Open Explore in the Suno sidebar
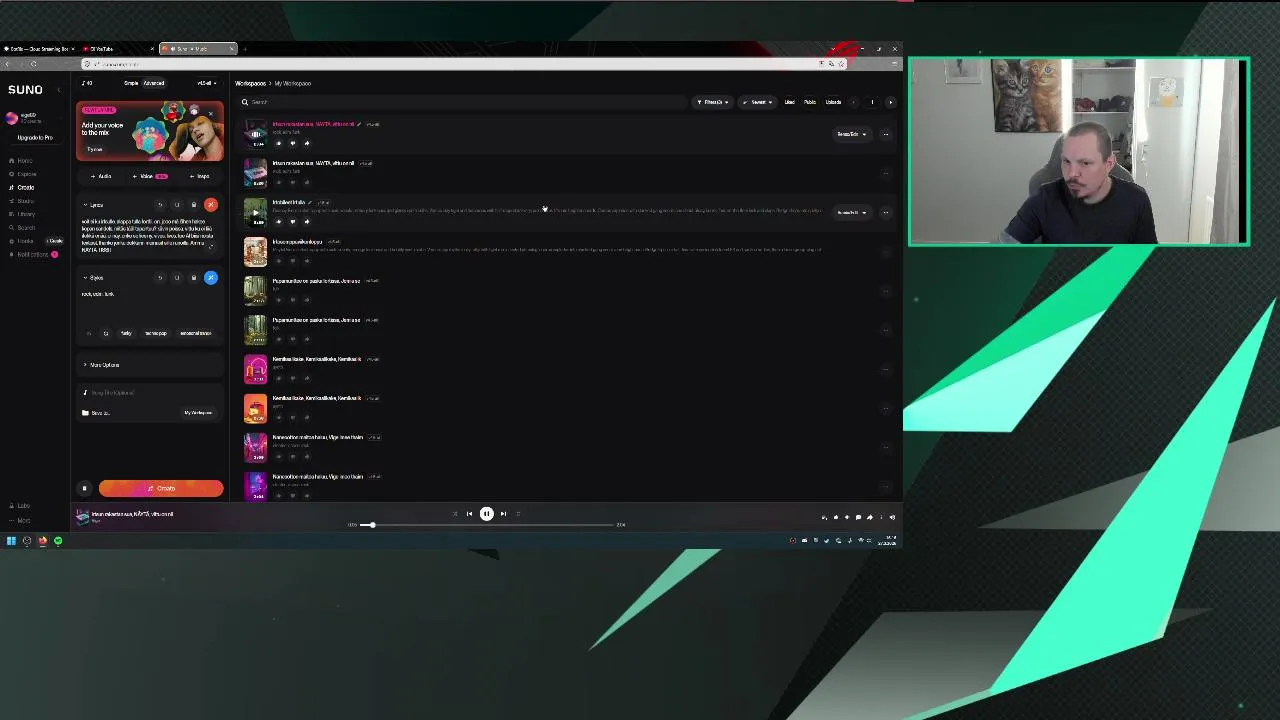 tap(23, 174)
